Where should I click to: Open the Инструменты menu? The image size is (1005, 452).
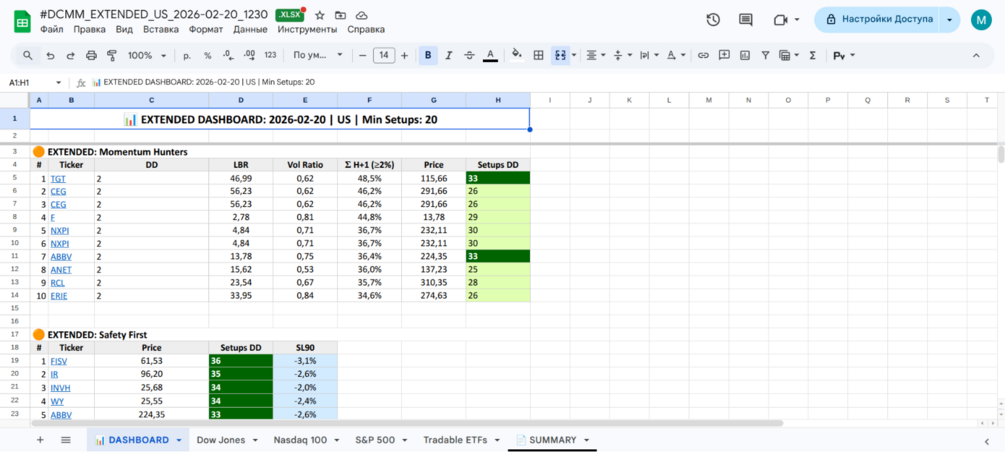click(307, 29)
